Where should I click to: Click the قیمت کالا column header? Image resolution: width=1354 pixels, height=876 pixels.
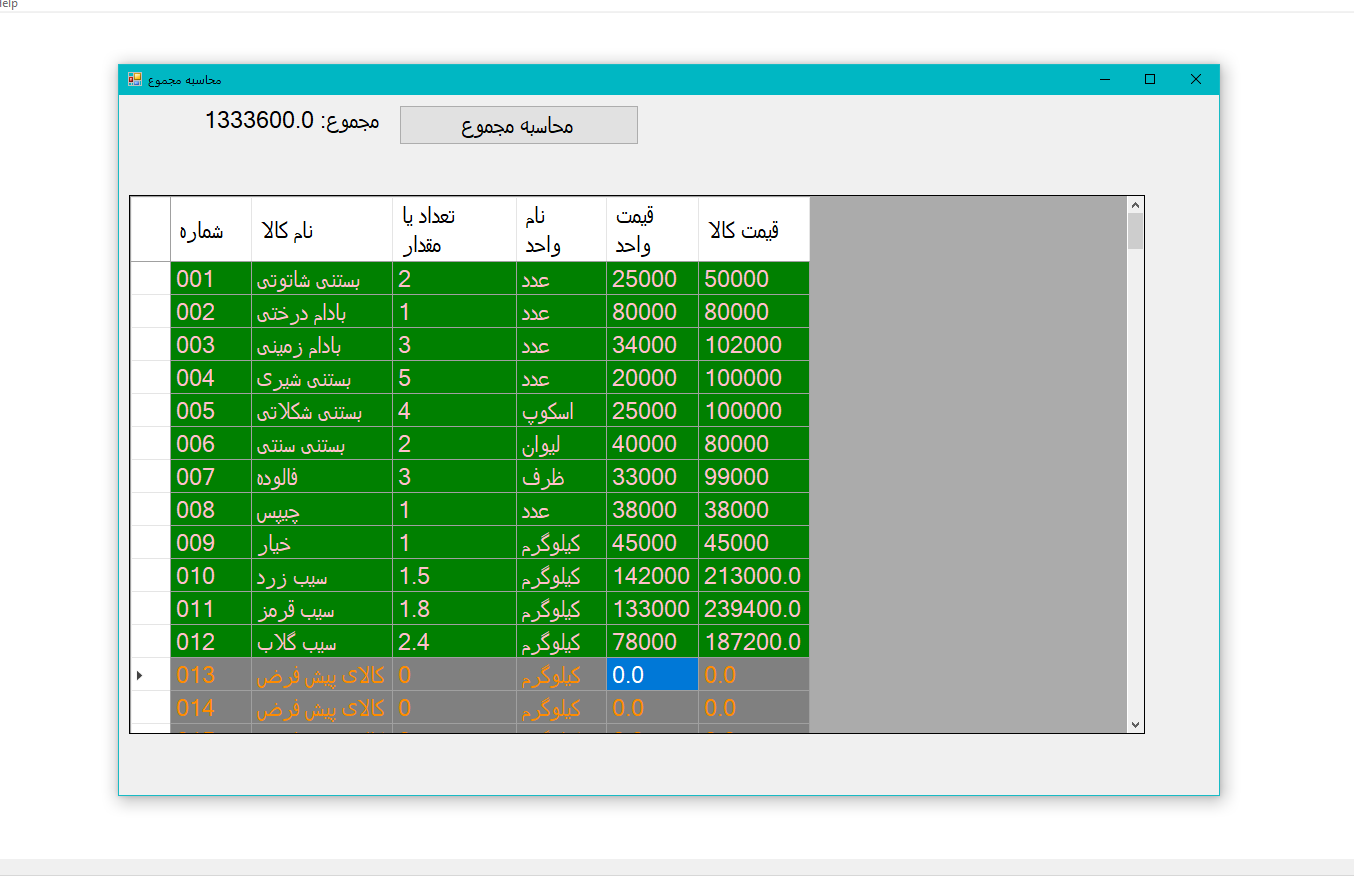click(753, 230)
